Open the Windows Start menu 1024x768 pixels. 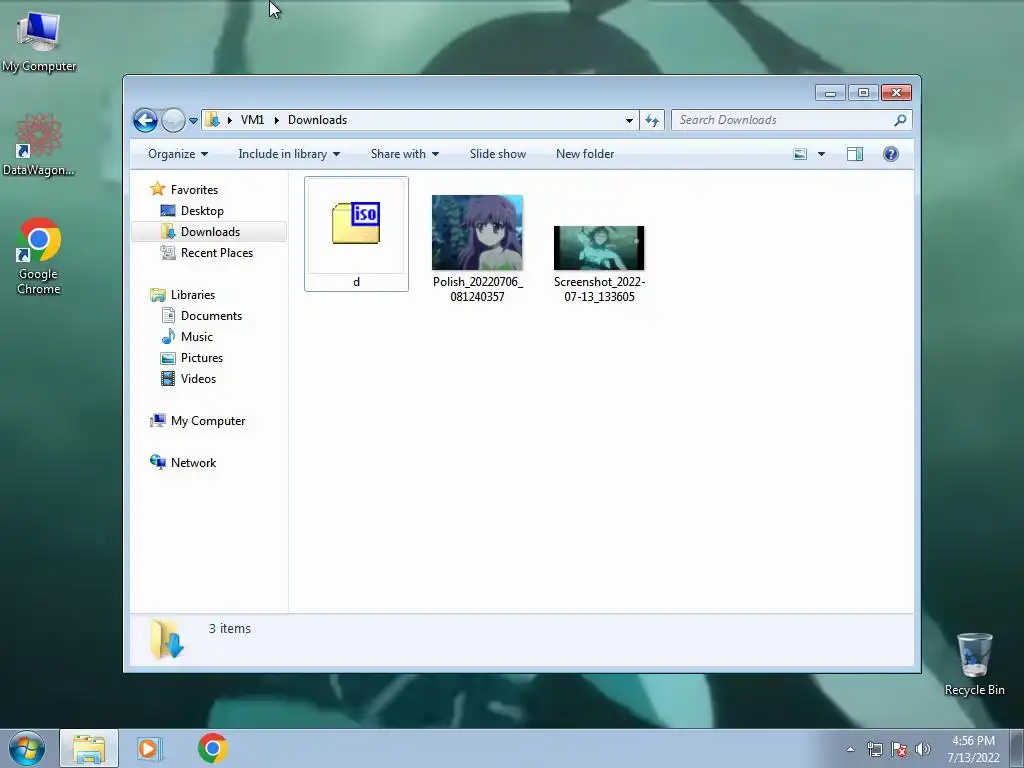[27, 748]
